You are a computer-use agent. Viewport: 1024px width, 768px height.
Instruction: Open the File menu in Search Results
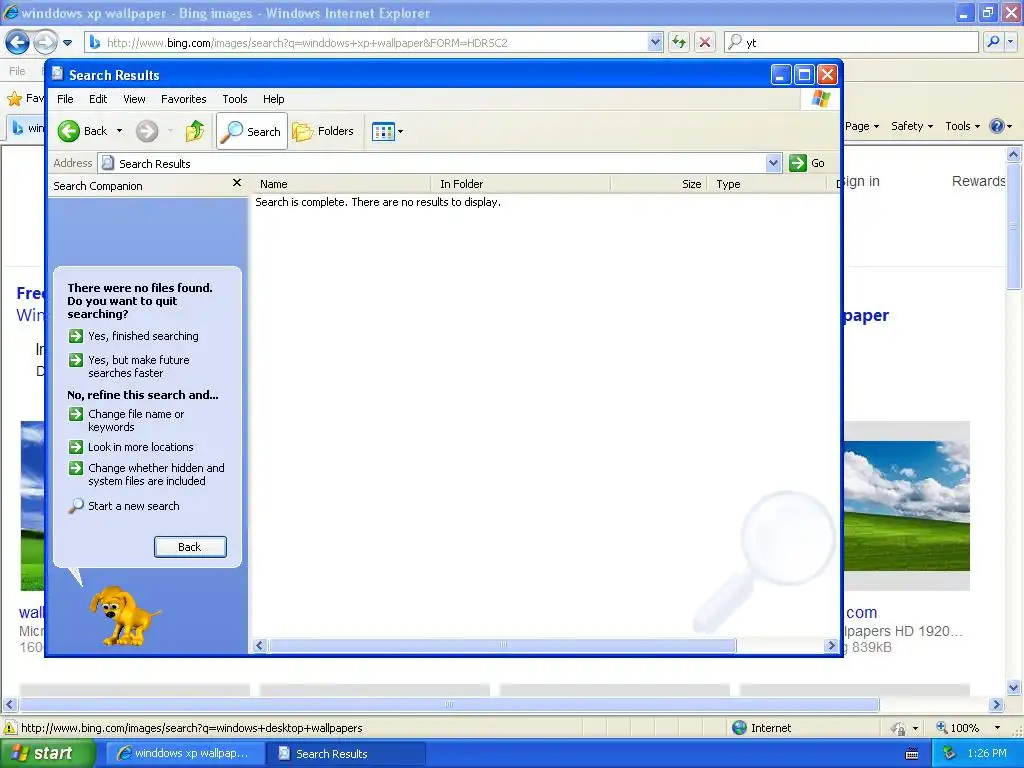click(65, 99)
